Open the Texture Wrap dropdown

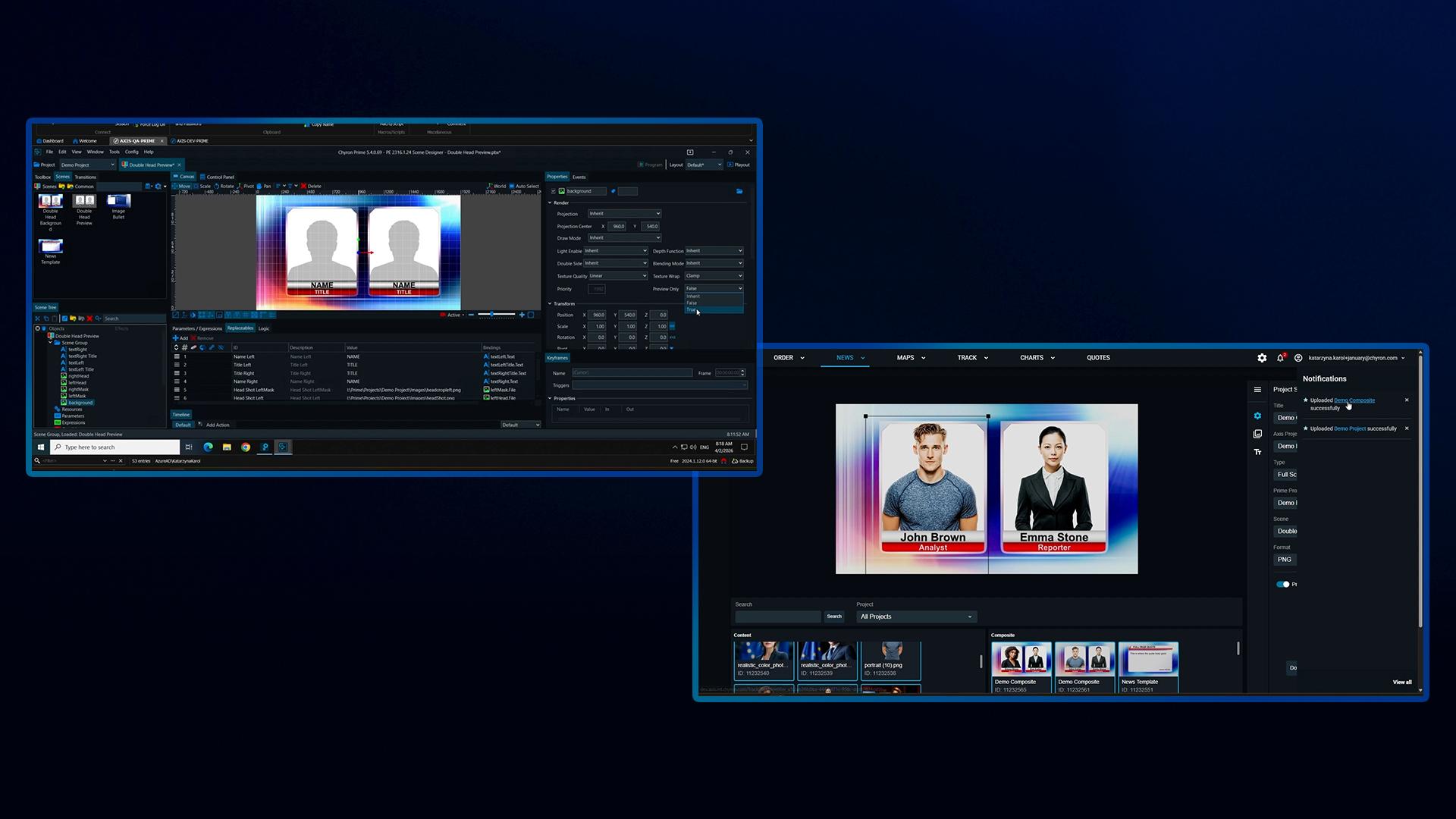click(714, 276)
